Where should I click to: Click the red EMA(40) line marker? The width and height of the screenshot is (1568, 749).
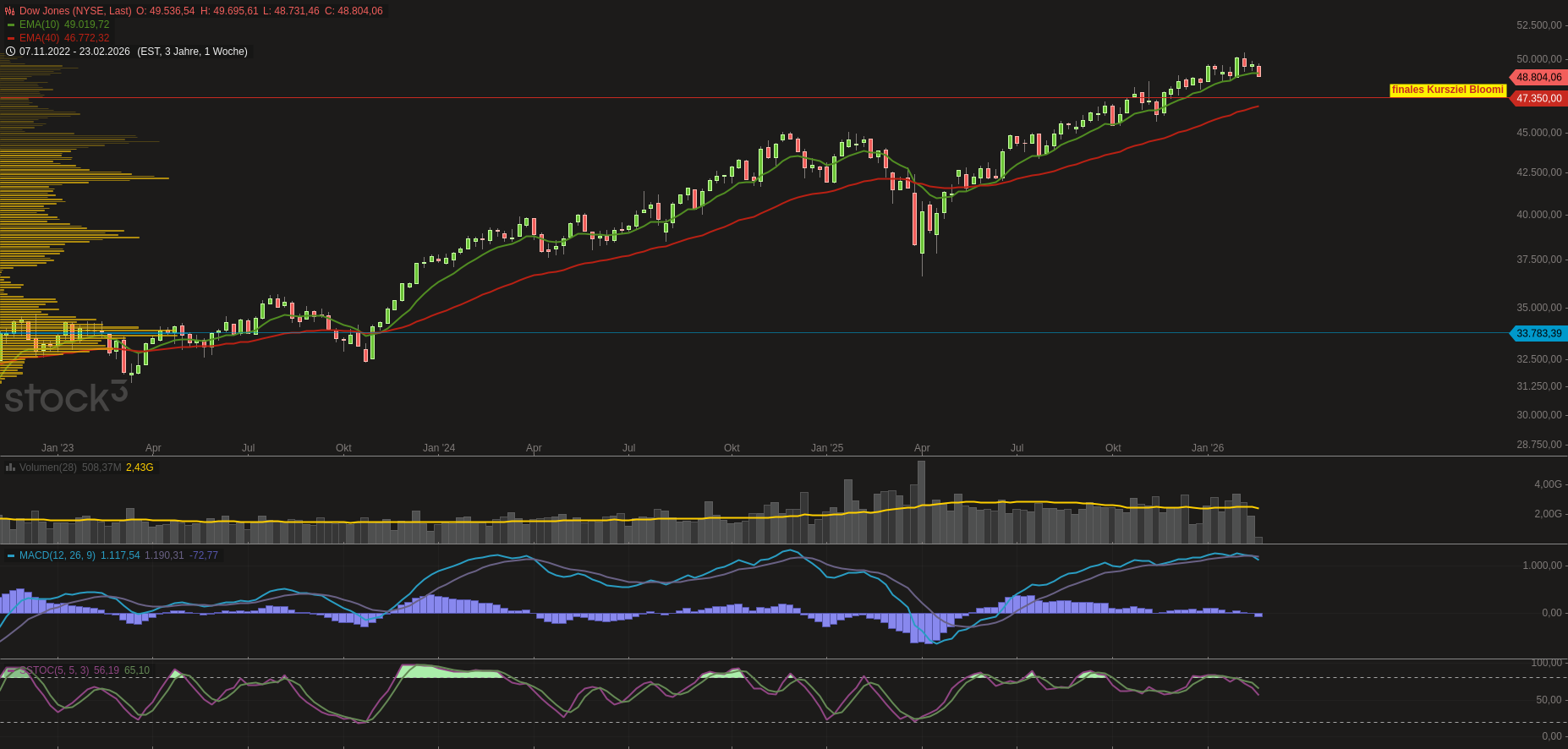[x=11, y=38]
